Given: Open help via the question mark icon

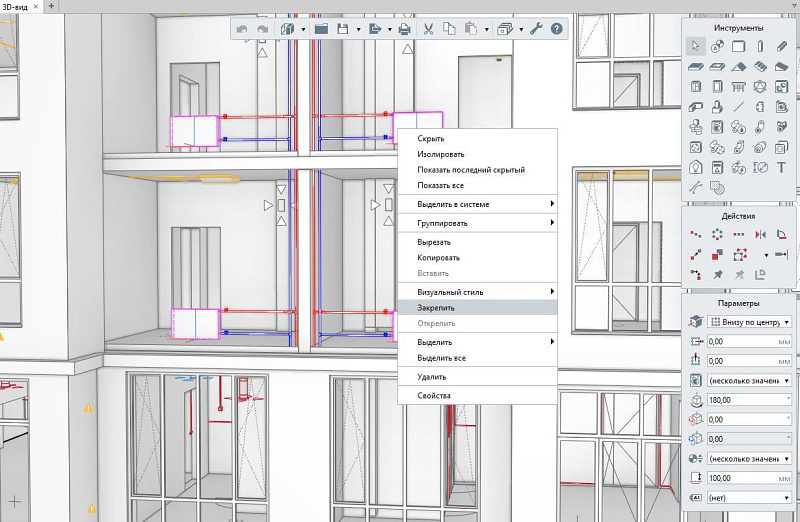Looking at the screenshot, I should (556, 29).
